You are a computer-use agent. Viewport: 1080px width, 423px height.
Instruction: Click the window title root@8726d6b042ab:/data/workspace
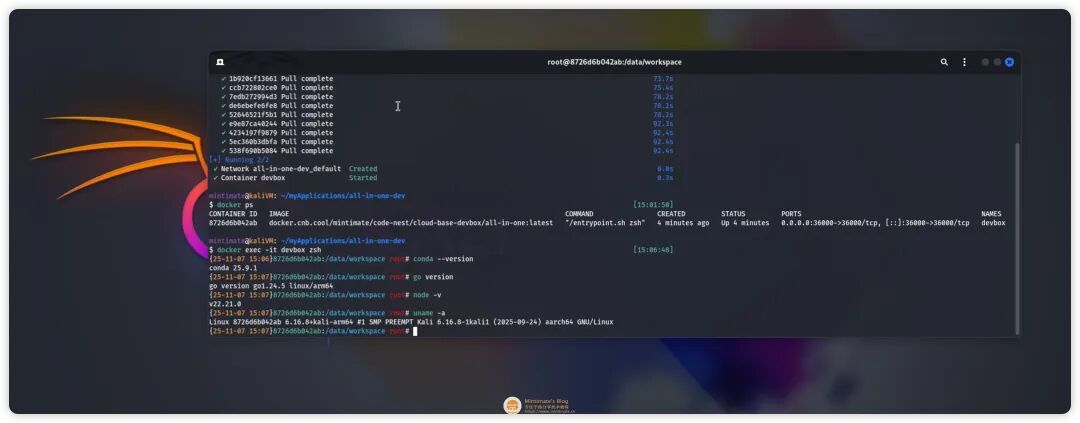(614, 62)
